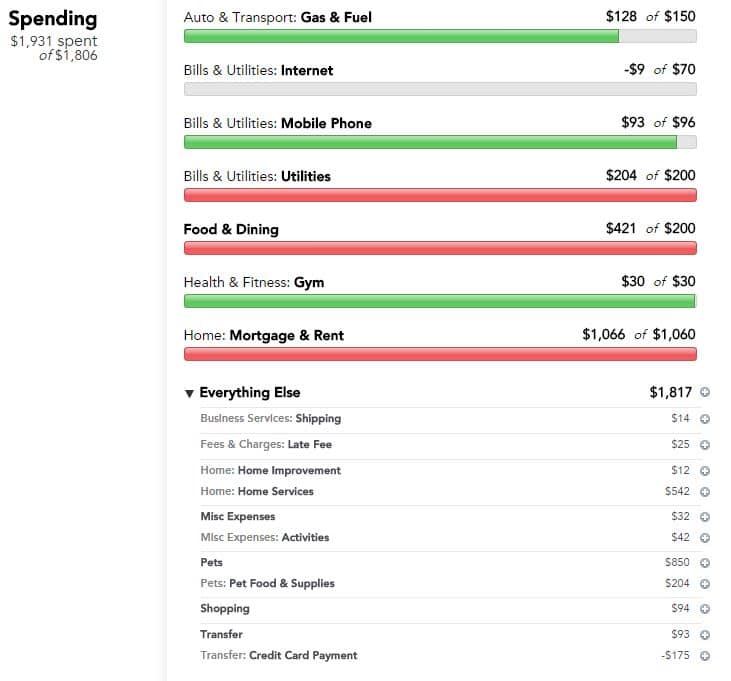Click the Utilities red progress bar
Viewport: 731px width, 681px height.
(440, 195)
